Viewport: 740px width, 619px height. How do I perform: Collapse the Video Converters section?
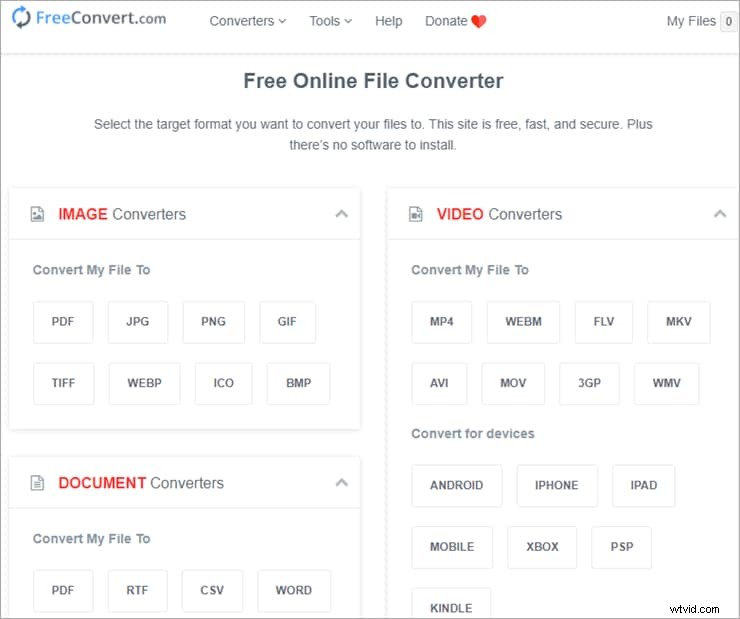[720, 214]
